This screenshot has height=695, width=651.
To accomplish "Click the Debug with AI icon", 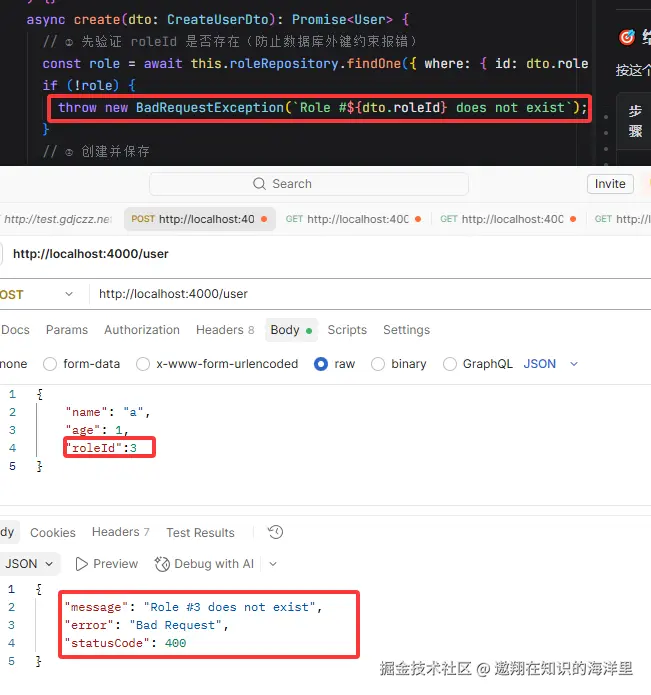I will [162, 564].
